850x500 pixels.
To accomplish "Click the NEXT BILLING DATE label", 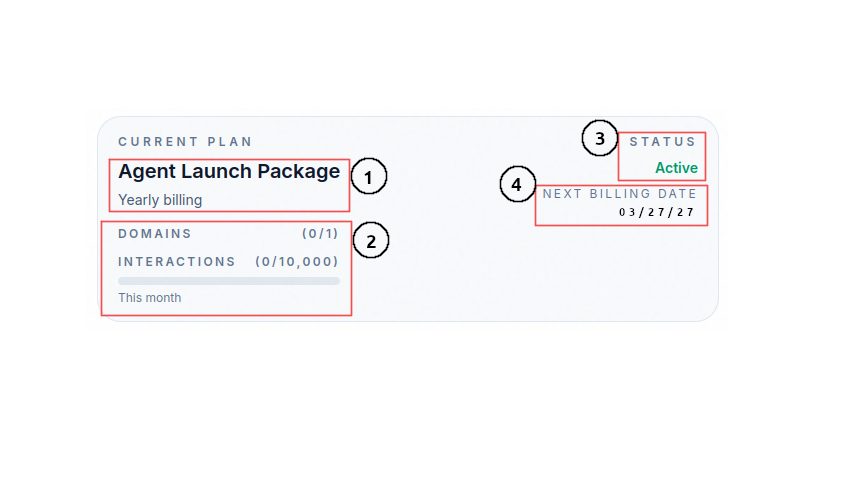I will pos(619,194).
